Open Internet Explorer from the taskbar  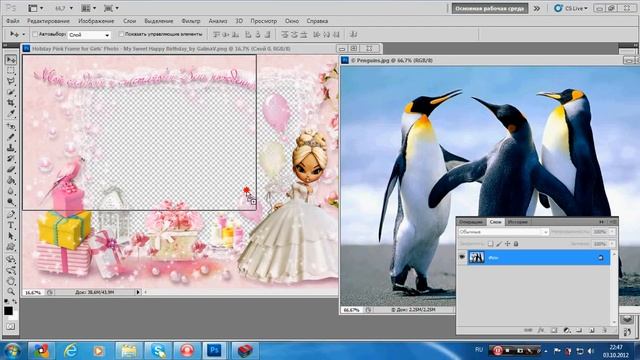click(71, 350)
